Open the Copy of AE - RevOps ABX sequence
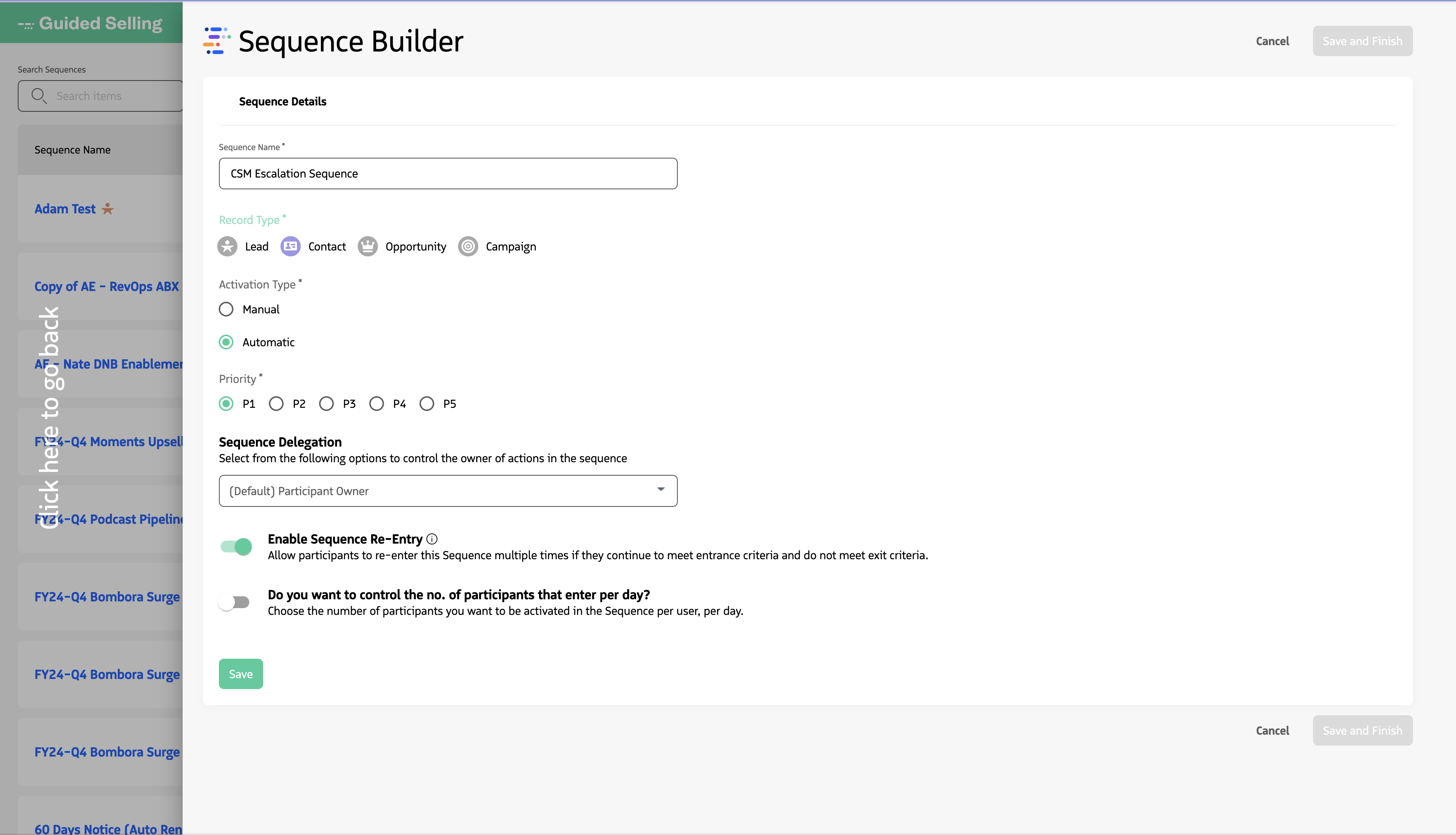1456x835 pixels. [107, 286]
